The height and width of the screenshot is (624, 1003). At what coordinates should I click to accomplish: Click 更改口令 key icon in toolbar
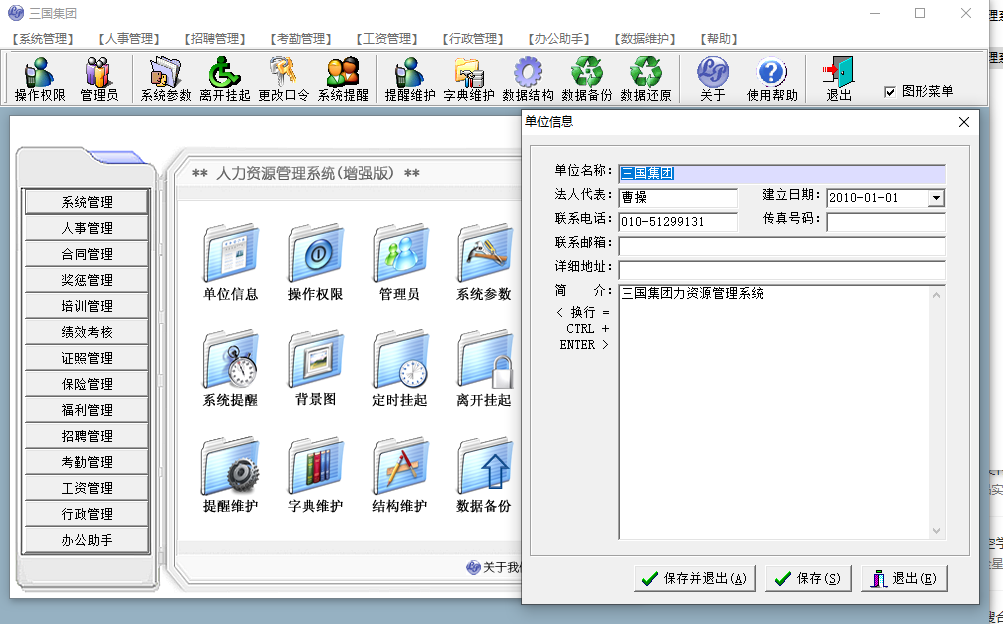tap(283, 79)
